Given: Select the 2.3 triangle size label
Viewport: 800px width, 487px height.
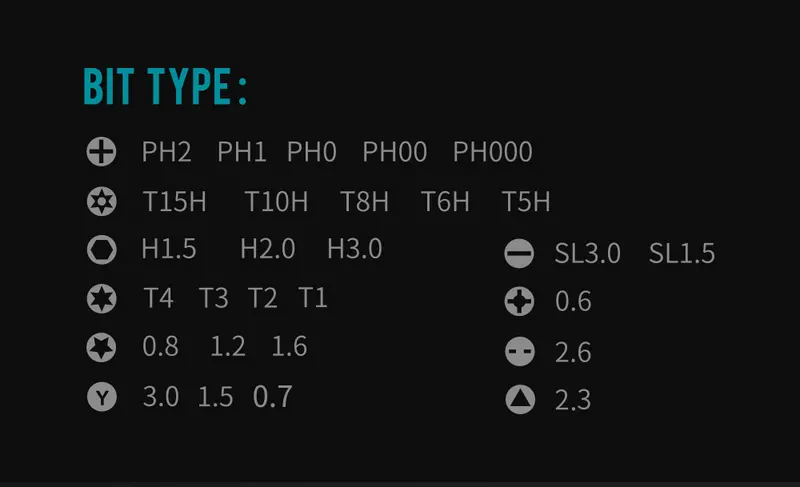Looking at the screenshot, I should [573, 400].
